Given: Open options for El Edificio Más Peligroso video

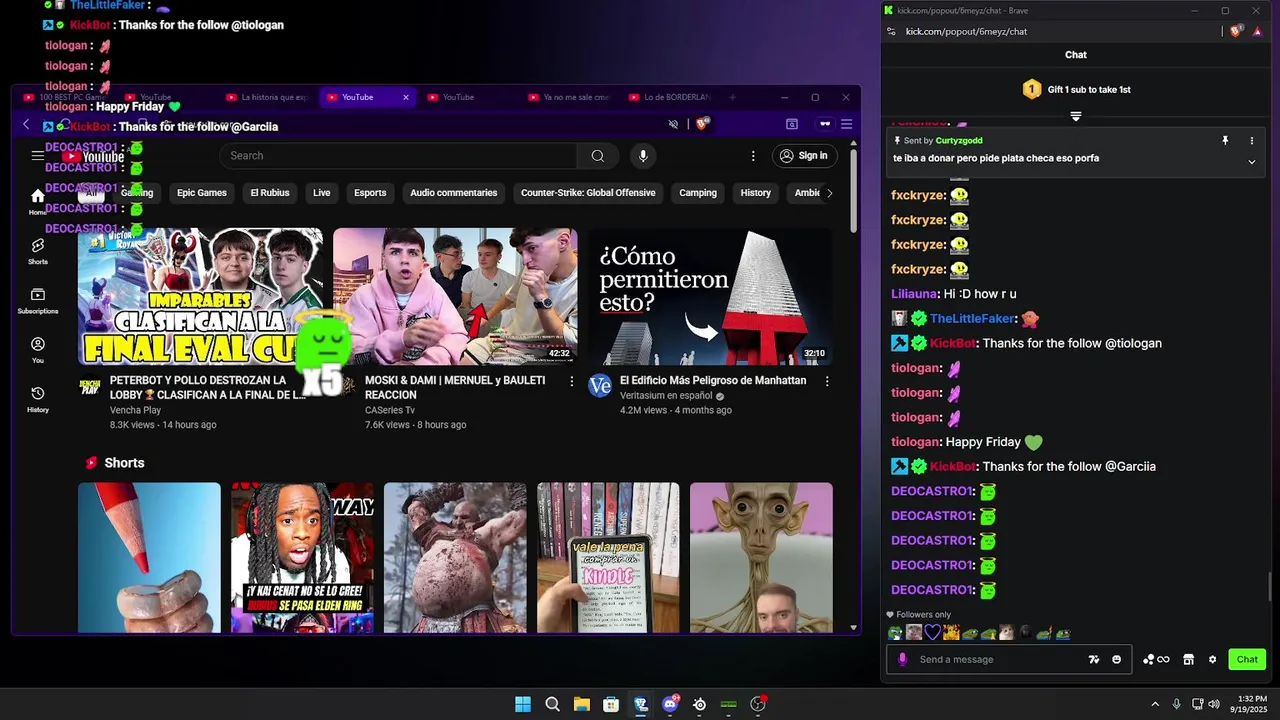Looking at the screenshot, I should pos(827,381).
